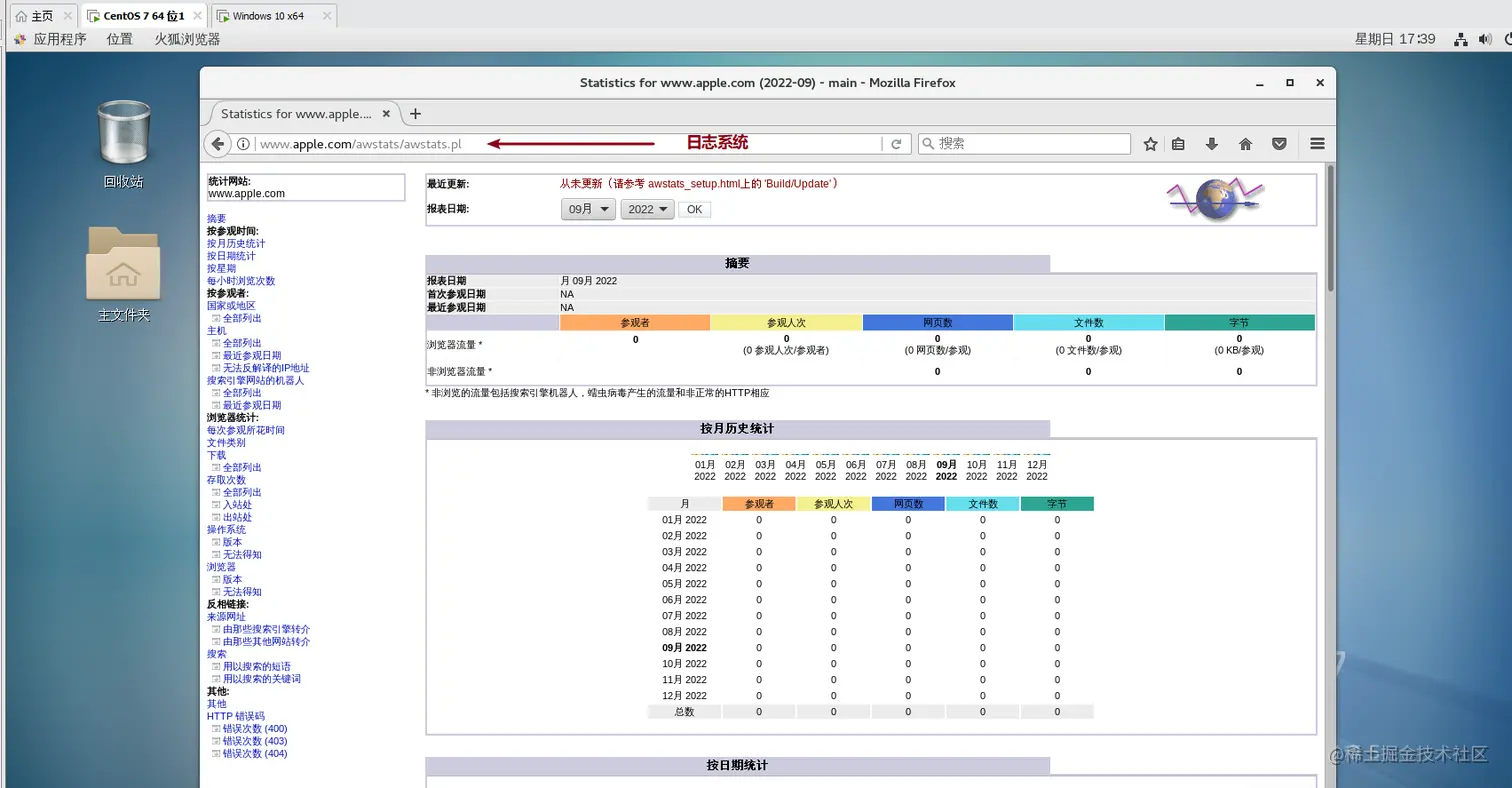1512x788 pixels.
Task: Open the 入站处 sidebar link
Action: click(x=237, y=505)
